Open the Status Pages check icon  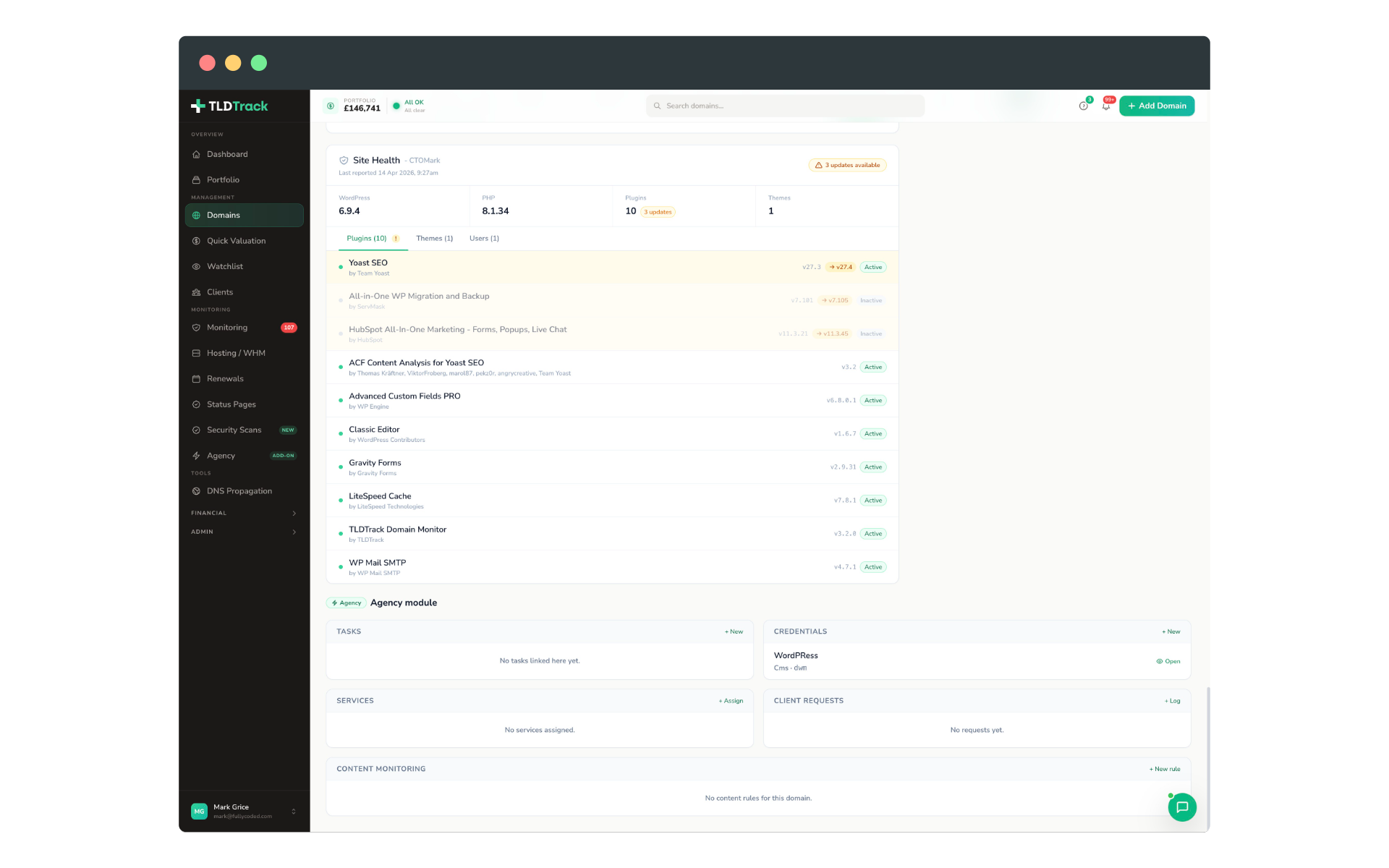pos(196,404)
